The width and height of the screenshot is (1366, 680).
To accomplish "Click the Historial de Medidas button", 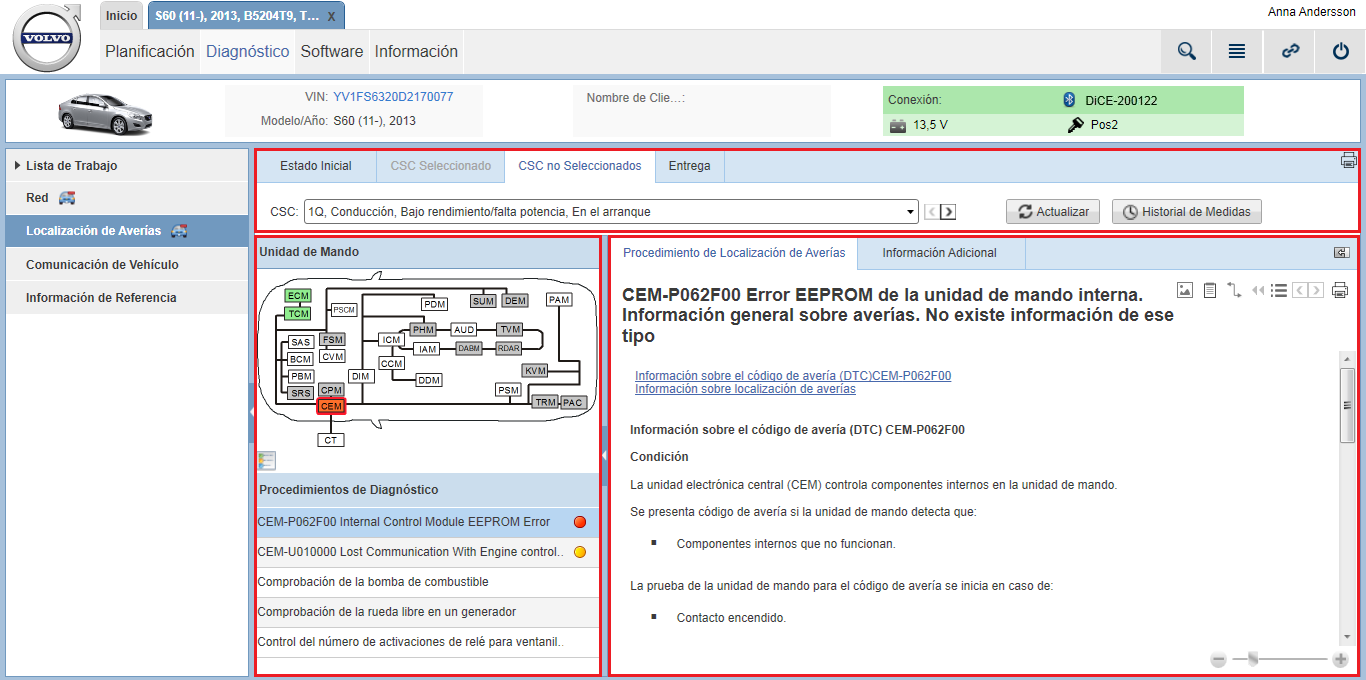I will pyautogui.click(x=1187, y=212).
